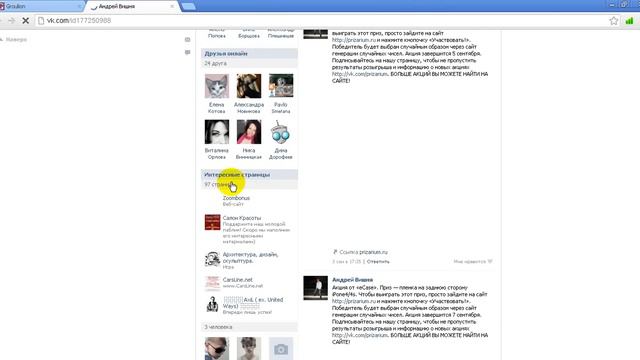
Task: Click the 24 друга count
Action: click(x=216, y=64)
